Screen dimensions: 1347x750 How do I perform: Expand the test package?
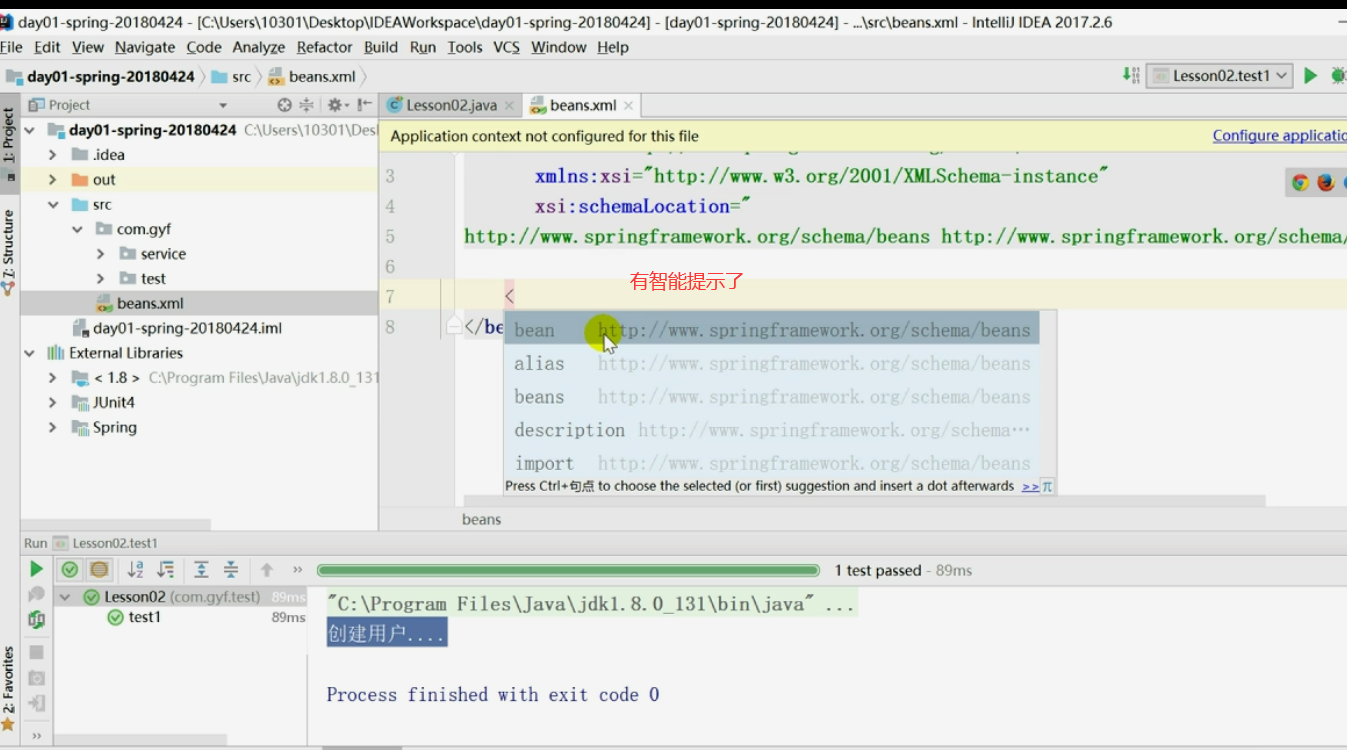pyautogui.click(x=100, y=279)
